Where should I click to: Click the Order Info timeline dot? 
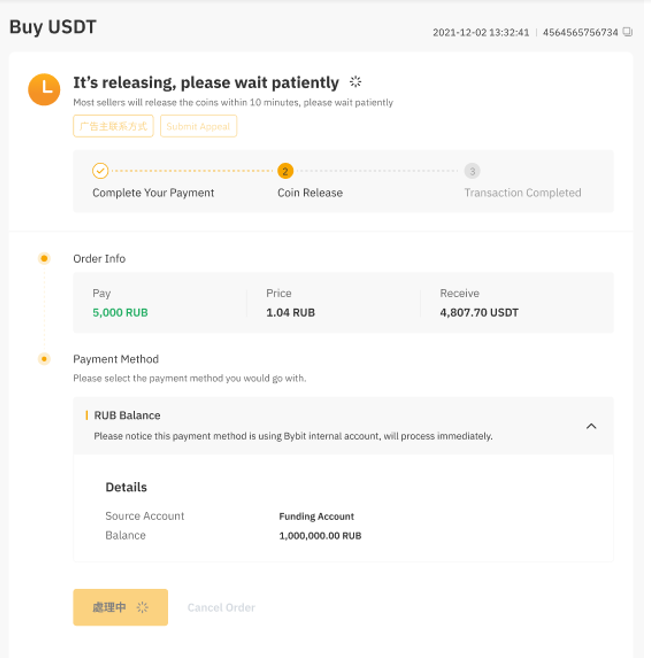[44, 259]
